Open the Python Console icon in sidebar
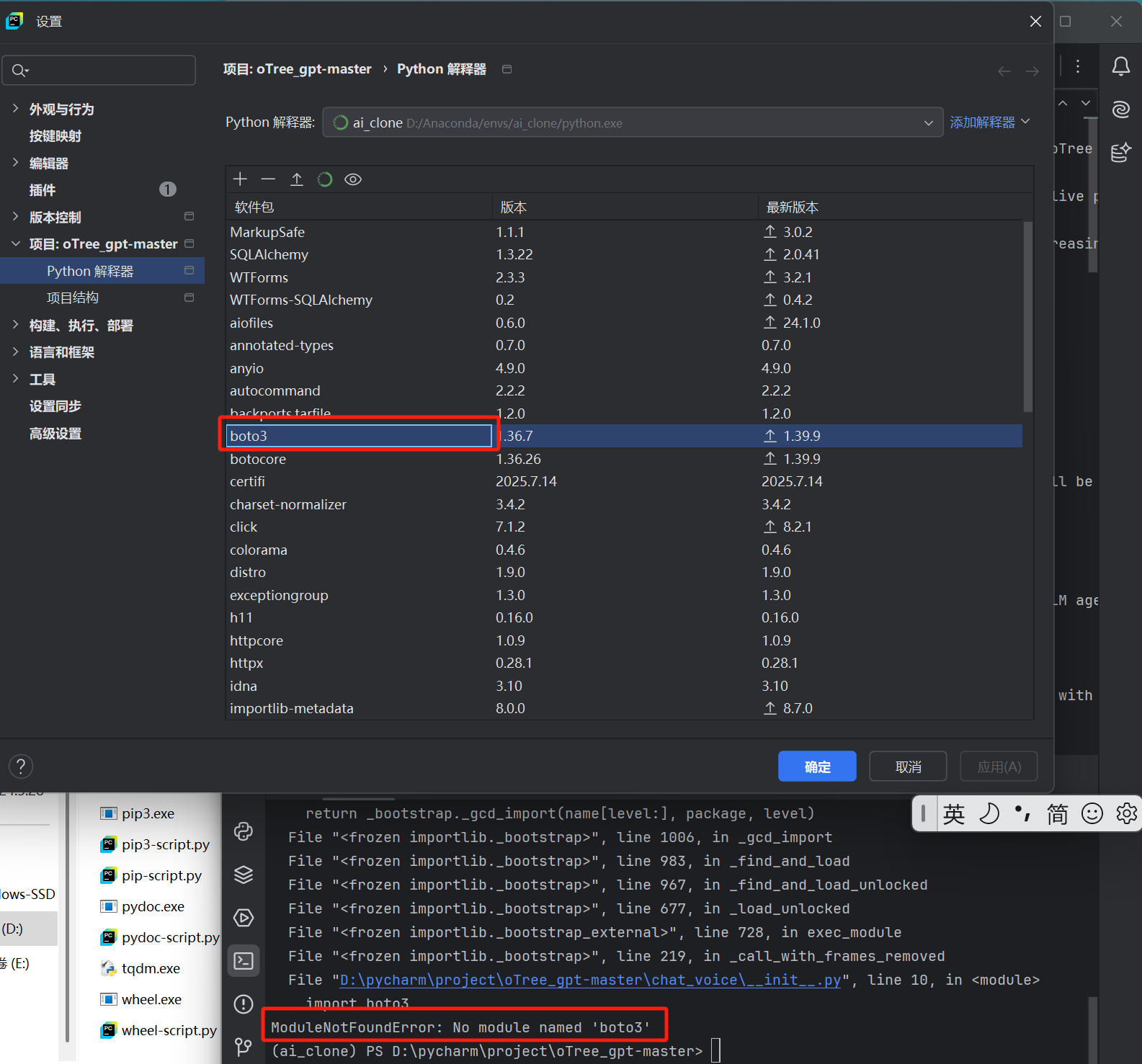 pos(244,831)
